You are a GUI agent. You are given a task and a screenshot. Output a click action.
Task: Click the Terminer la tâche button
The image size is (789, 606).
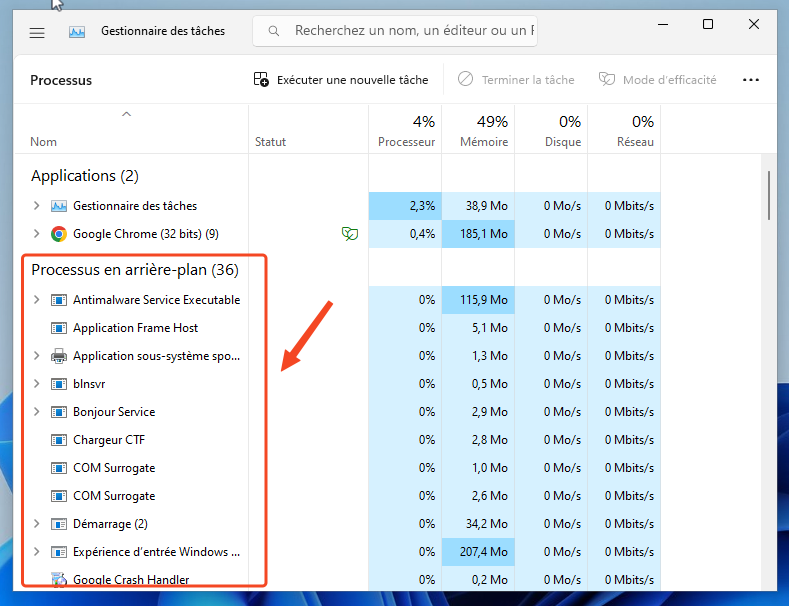(517, 80)
